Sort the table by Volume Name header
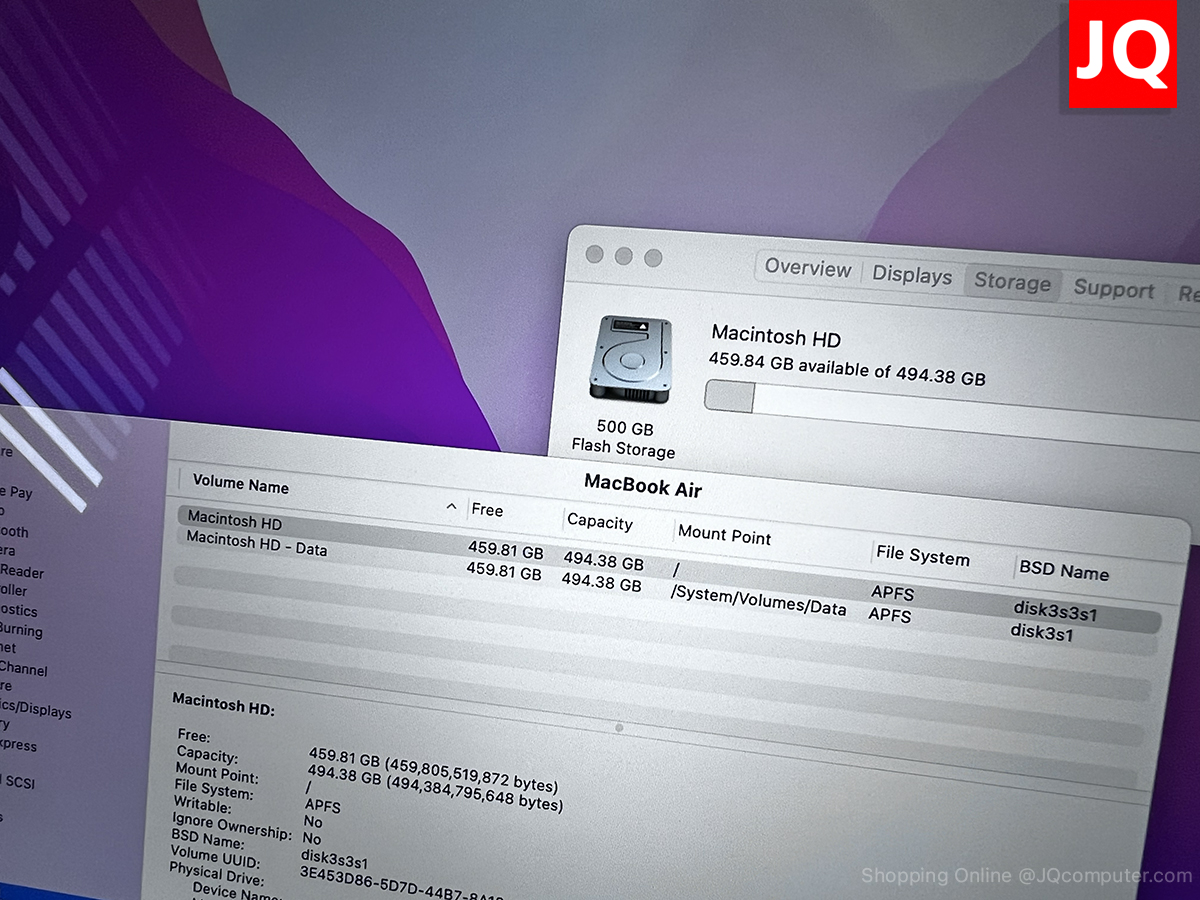 pyautogui.click(x=241, y=484)
